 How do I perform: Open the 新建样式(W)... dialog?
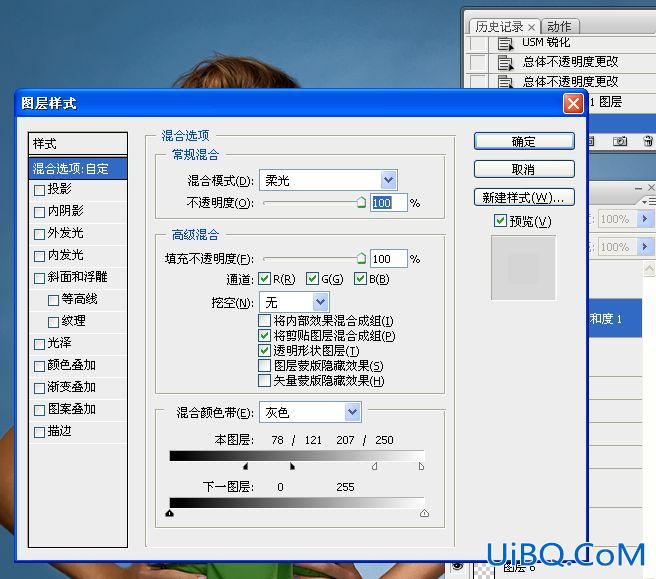tap(524, 197)
